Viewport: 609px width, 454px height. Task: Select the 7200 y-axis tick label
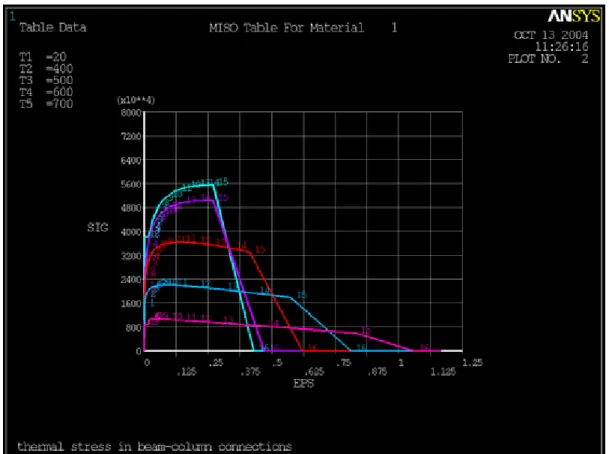131,137
